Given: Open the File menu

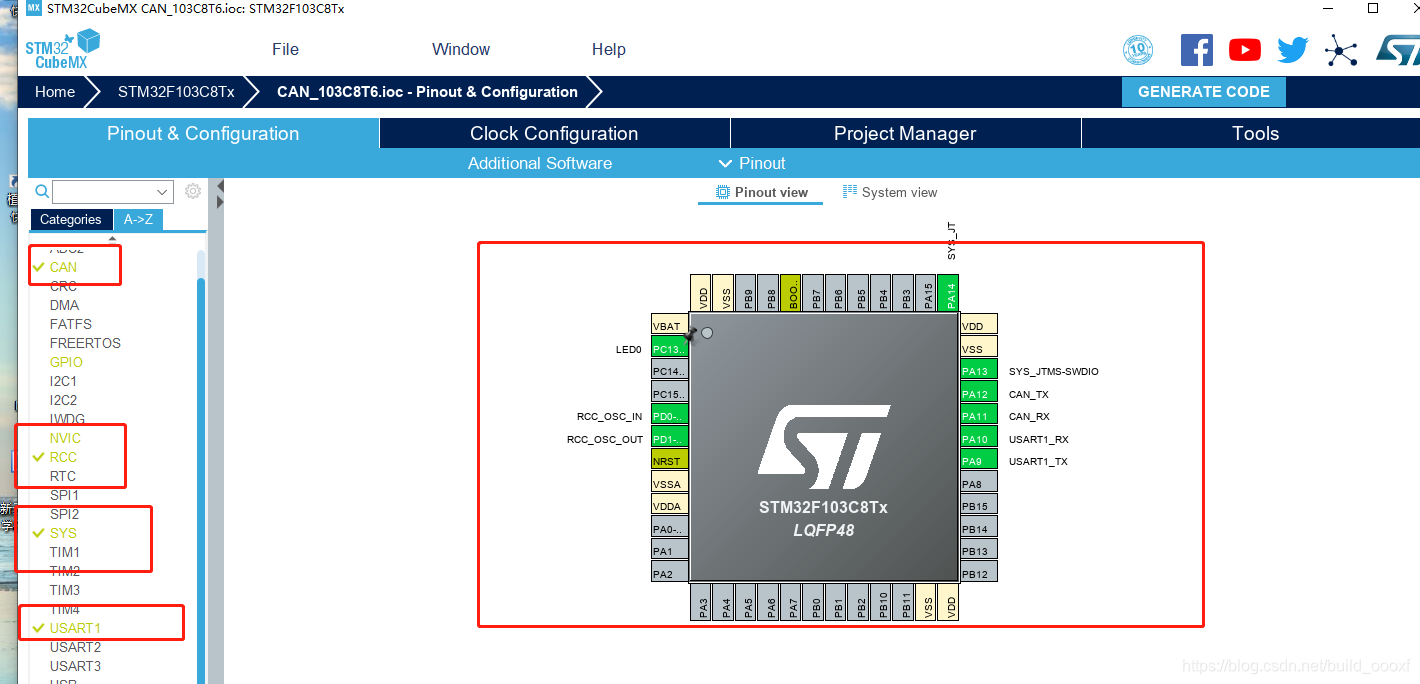Looking at the screenshot, I should click(x=285, y=50).
